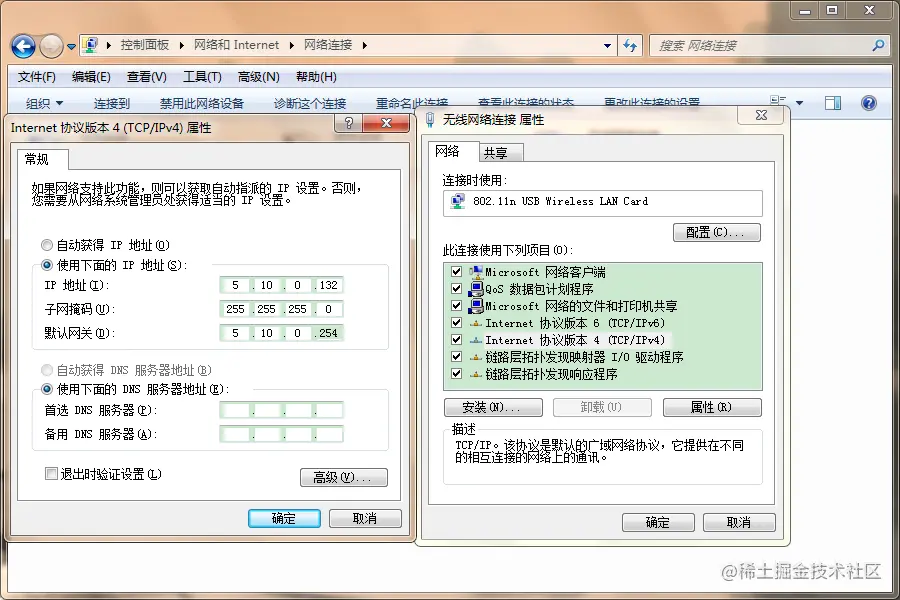Open the address bar history dropdown
Image resolution: width=900 pixels, height=600 pixels.
(x=606, y=45)
